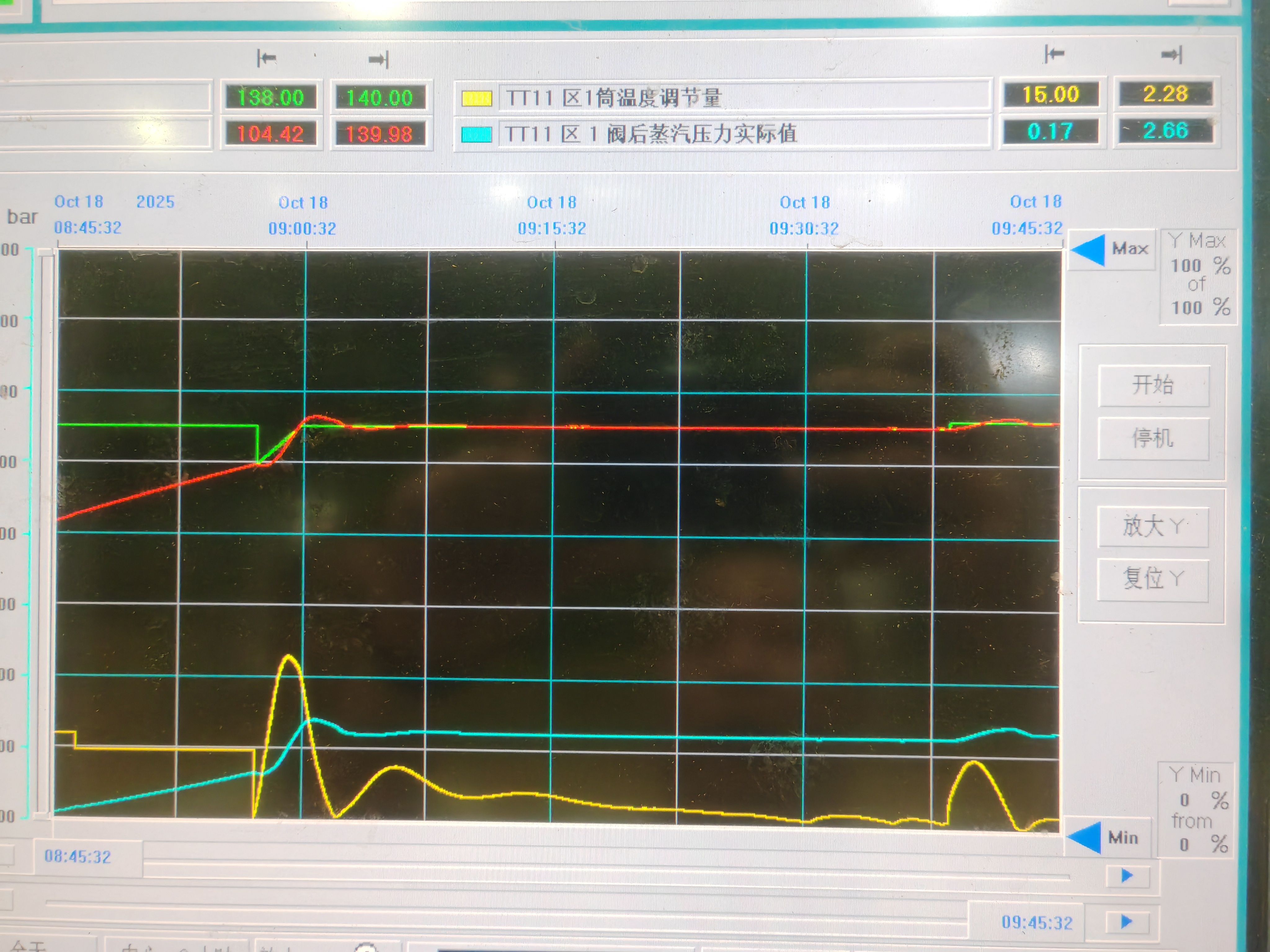Click the play arrow beside 09:45:32
The width and height of the screenshot is (1270, 952).
pyautogui.click(x=1126, y=922)
